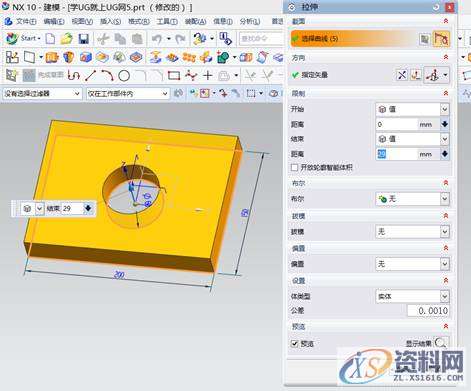Image resolution: width=471 pixels, height=391 pixels.
Task: Collapse the Section group chevron
Action: 446,21
